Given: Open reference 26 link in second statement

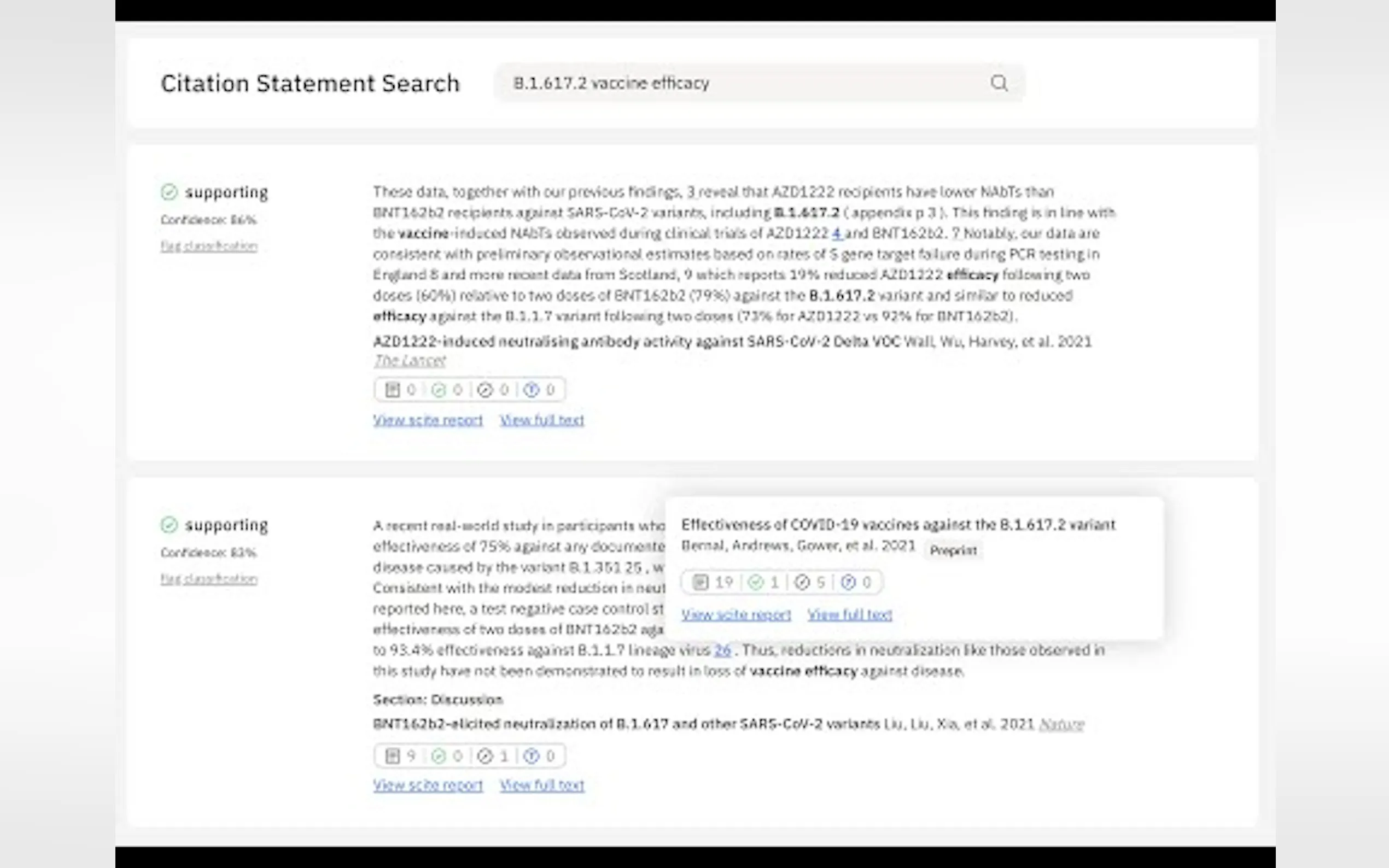Looking at the screenshot, I should pos(722,650).
